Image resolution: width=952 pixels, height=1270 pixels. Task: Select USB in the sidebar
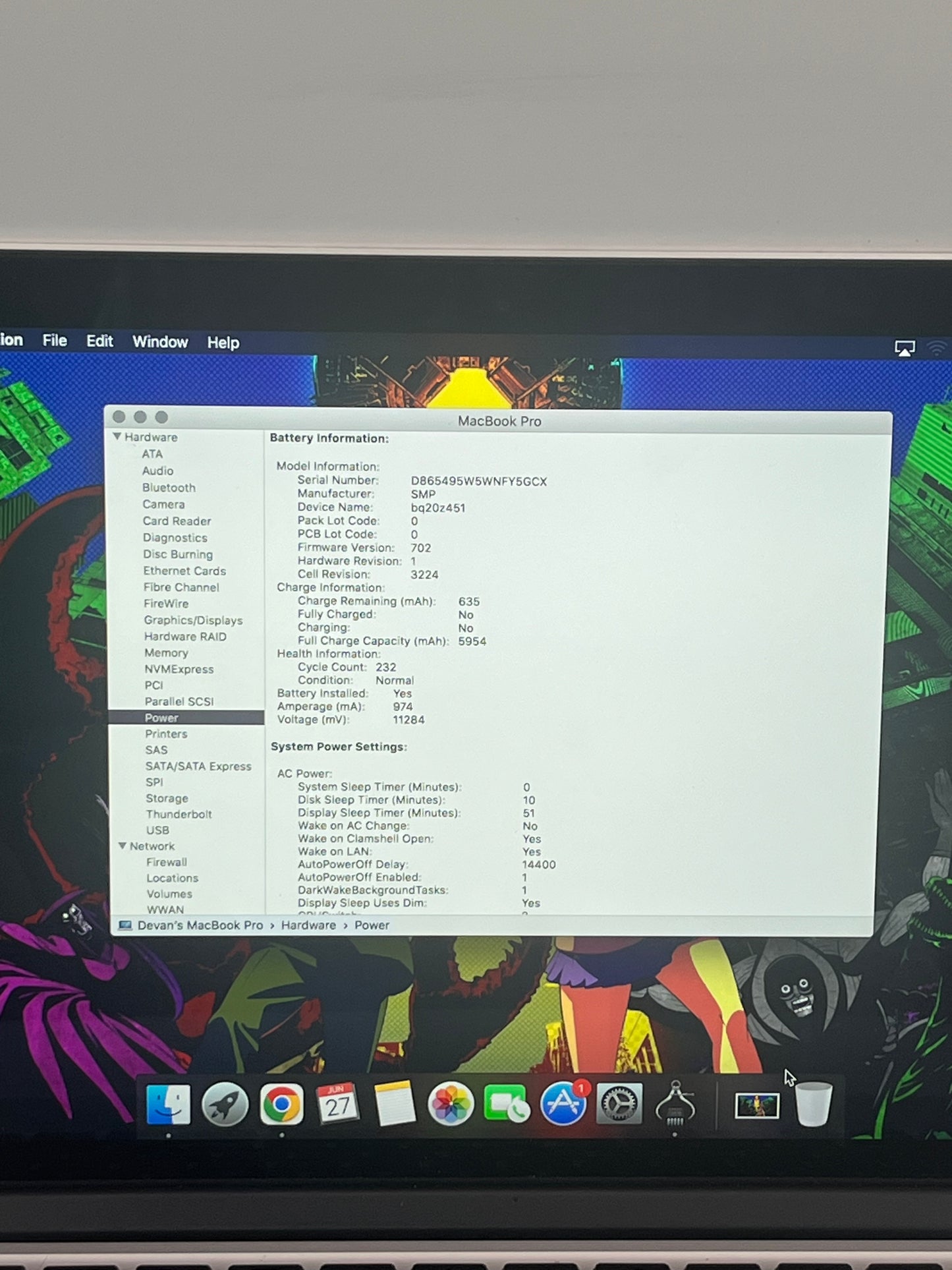157,830
